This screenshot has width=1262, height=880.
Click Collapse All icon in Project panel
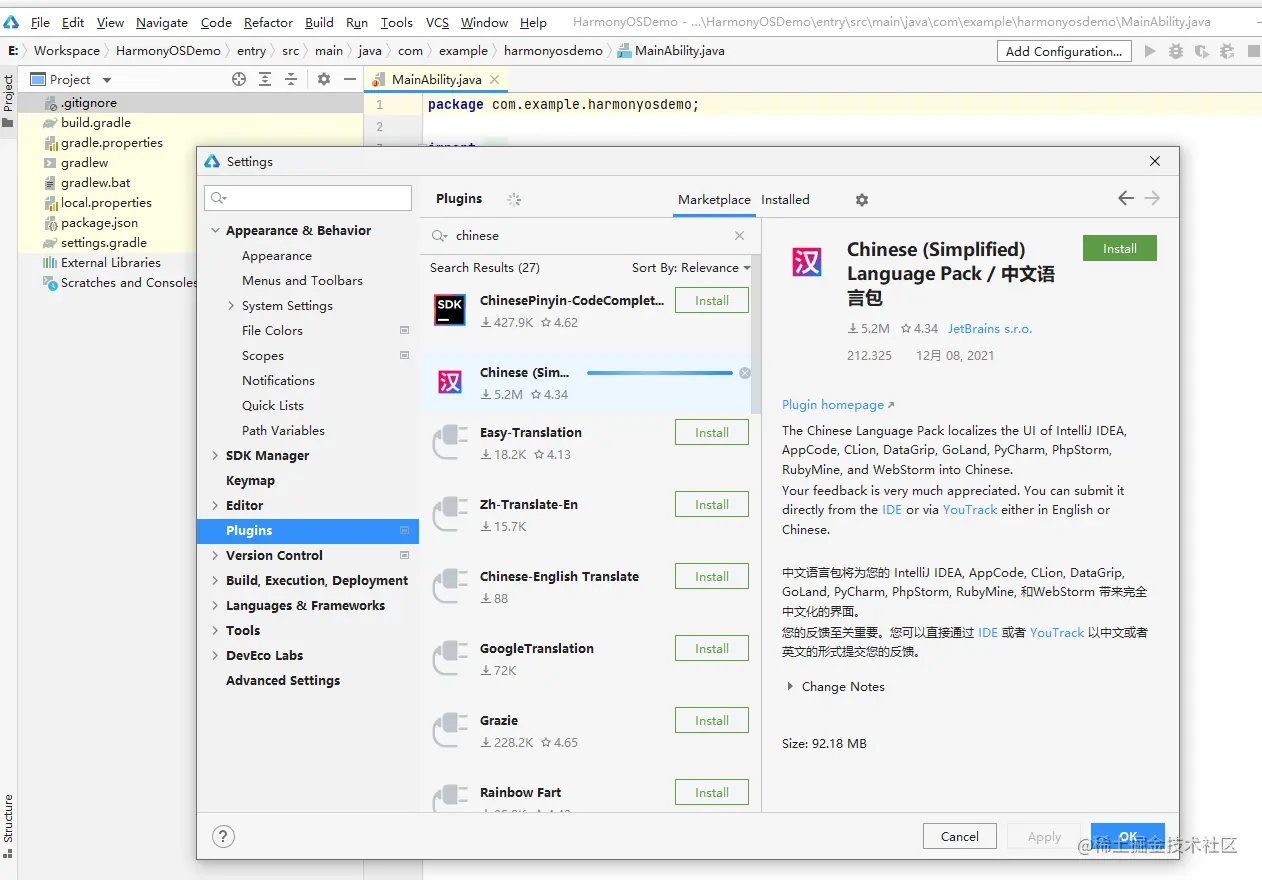291,79
